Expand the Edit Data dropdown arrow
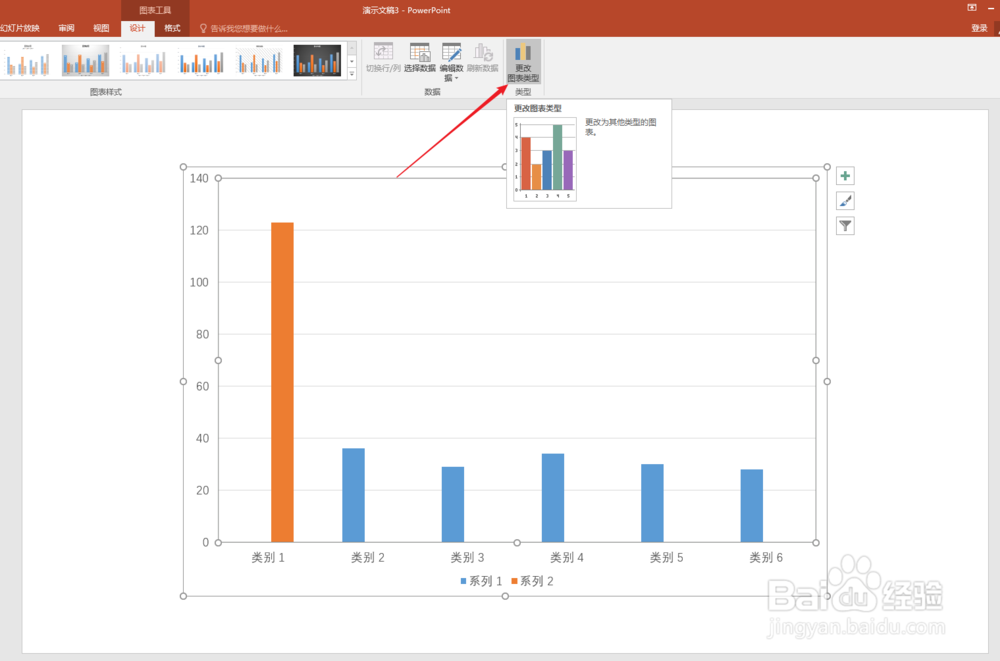The width and height of the screenshot is (1000, 661). click(457, 78)
